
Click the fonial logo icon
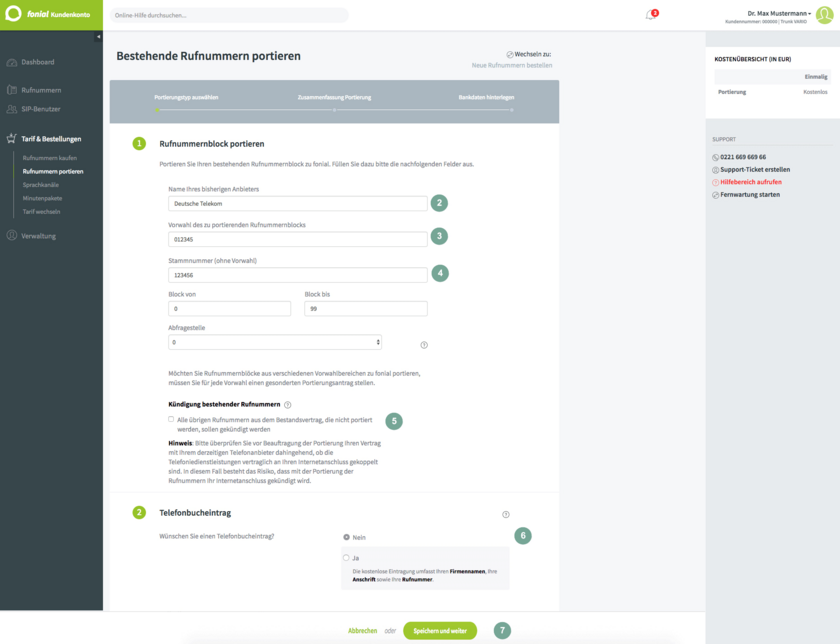[13, 13]
